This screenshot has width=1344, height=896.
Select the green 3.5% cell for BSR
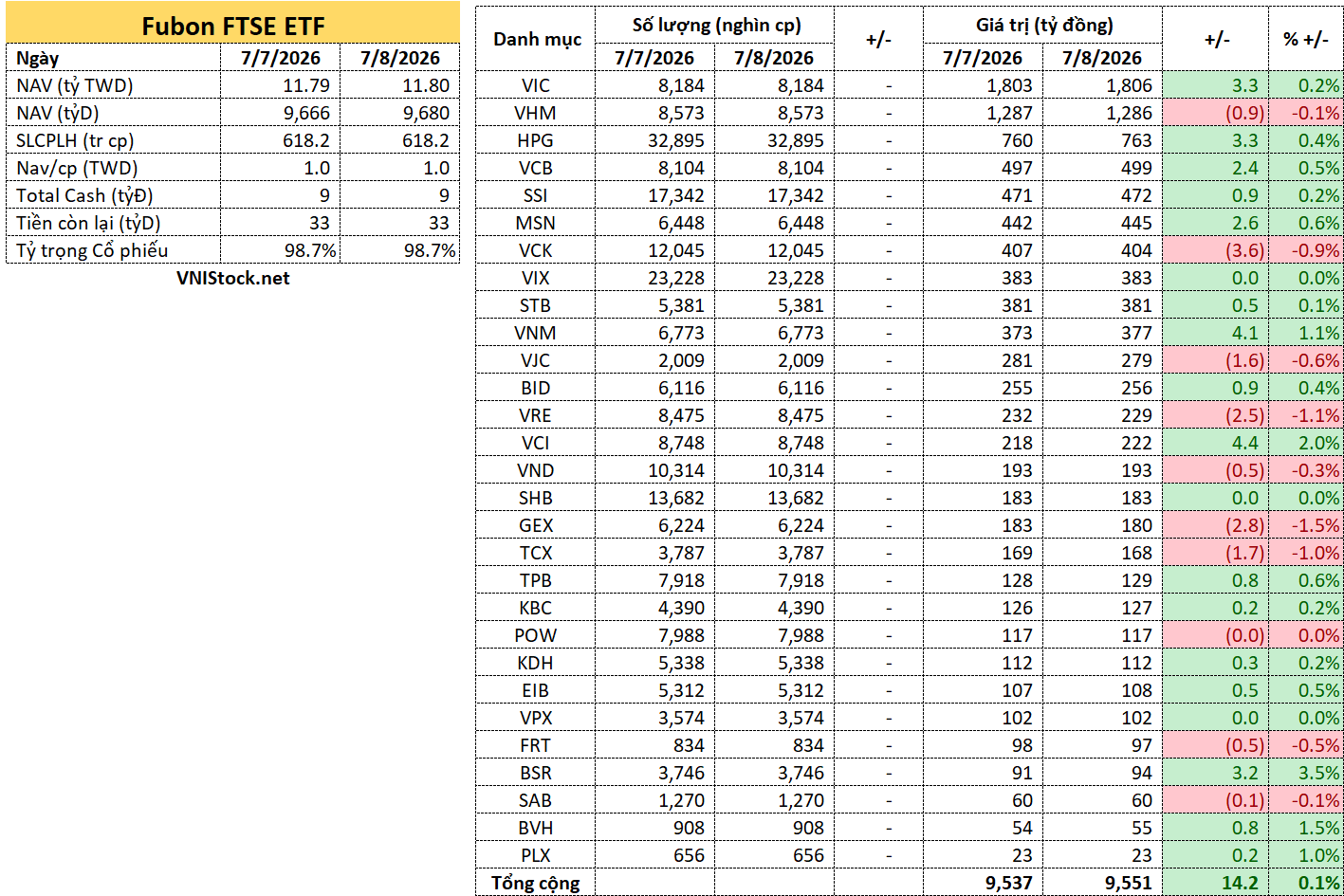pos(1306,773)
